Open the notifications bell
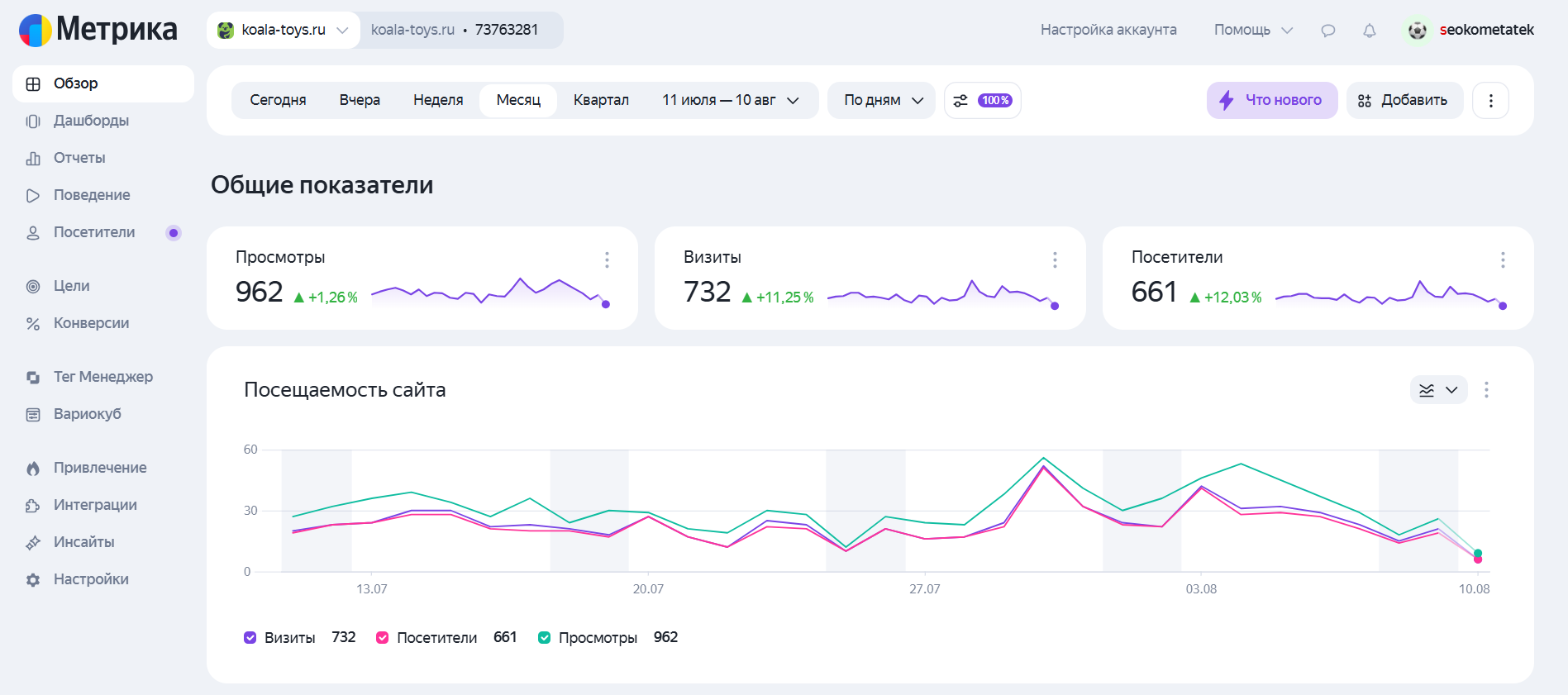 1370,31
